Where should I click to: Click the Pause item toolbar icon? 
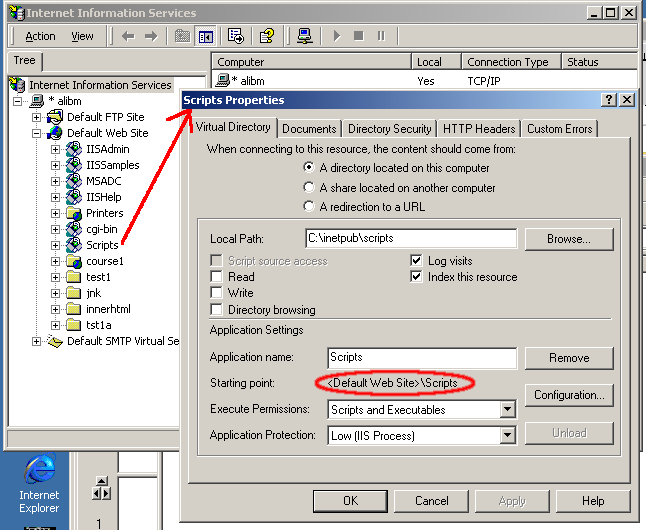pyautogui.click(x=381, y=36)
